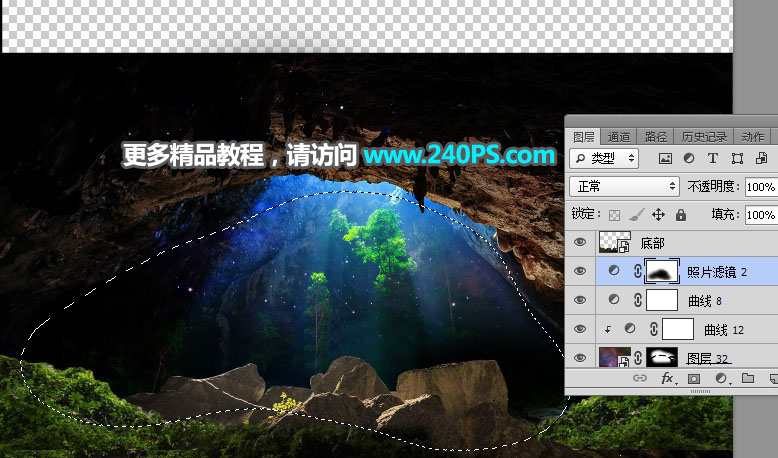Image resolution: width=778 pixels, height=458 pixels.
Task: Hide the 照片滤镜 2 layer
Action: pyautogui.click(x=580, y=271)
